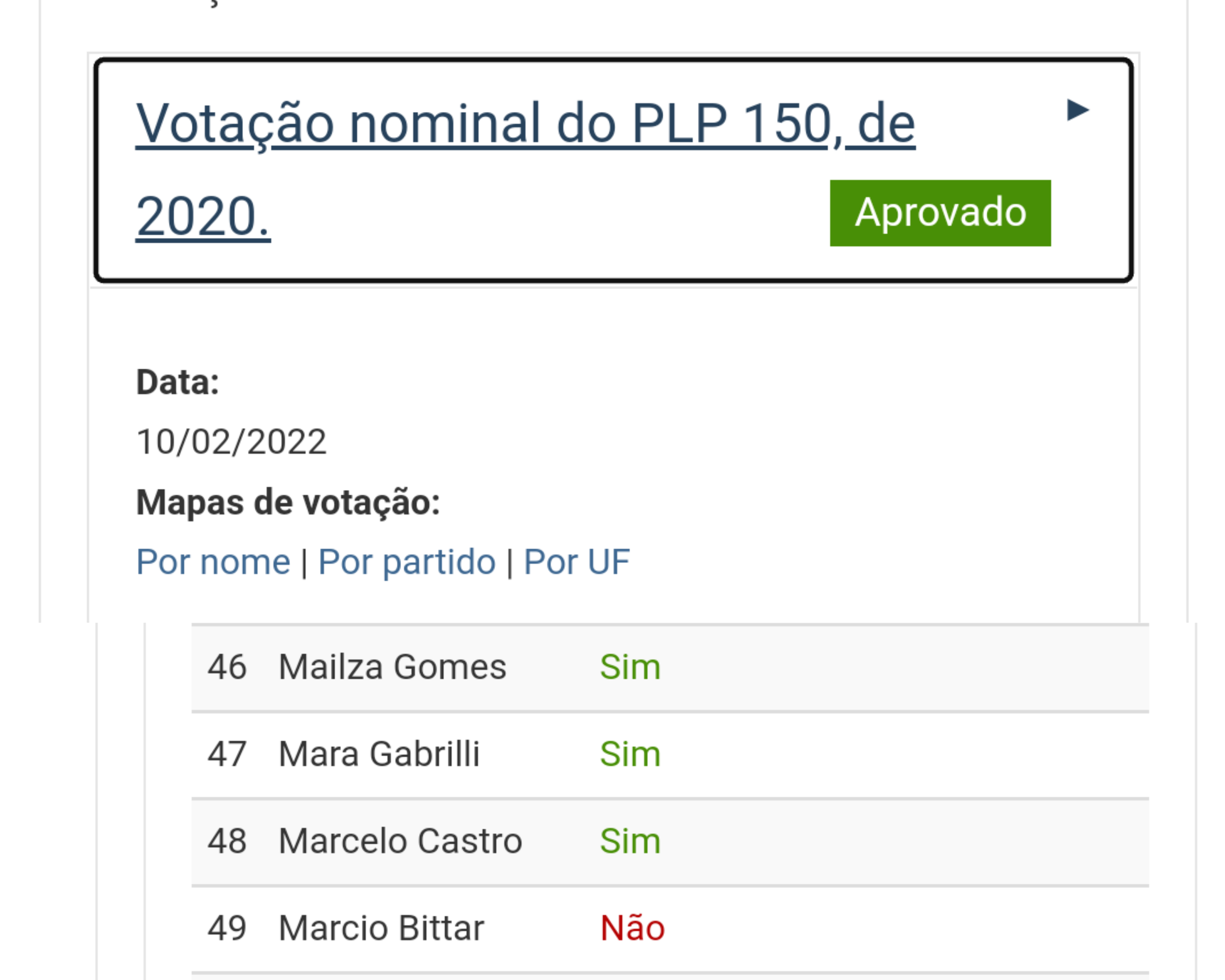Select the Marcelo Castro name cell
This screenshot has width=1225, height=980.
click(x=400, y=841)
